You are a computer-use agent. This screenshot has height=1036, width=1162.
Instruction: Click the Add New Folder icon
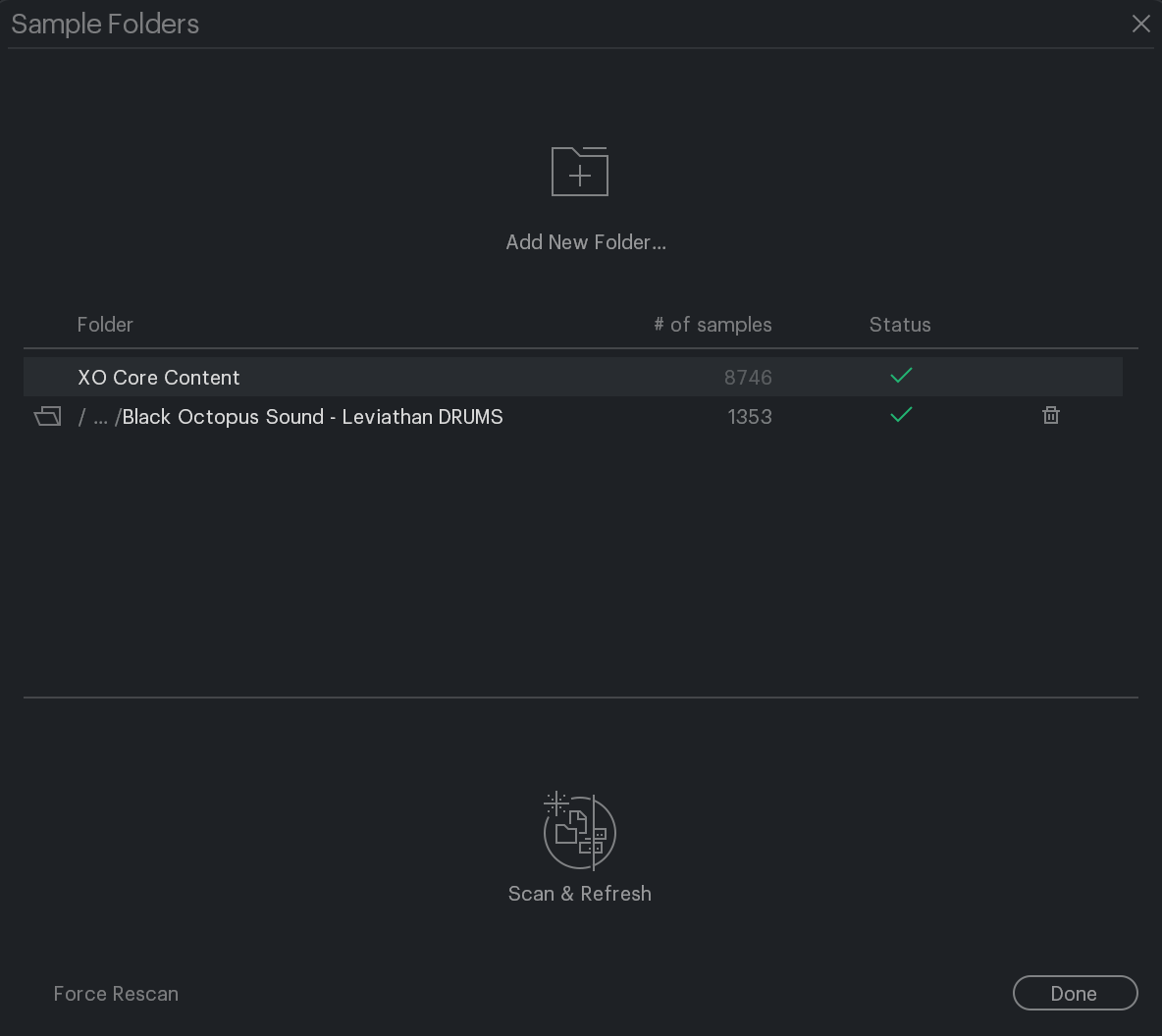click(579, 171)
